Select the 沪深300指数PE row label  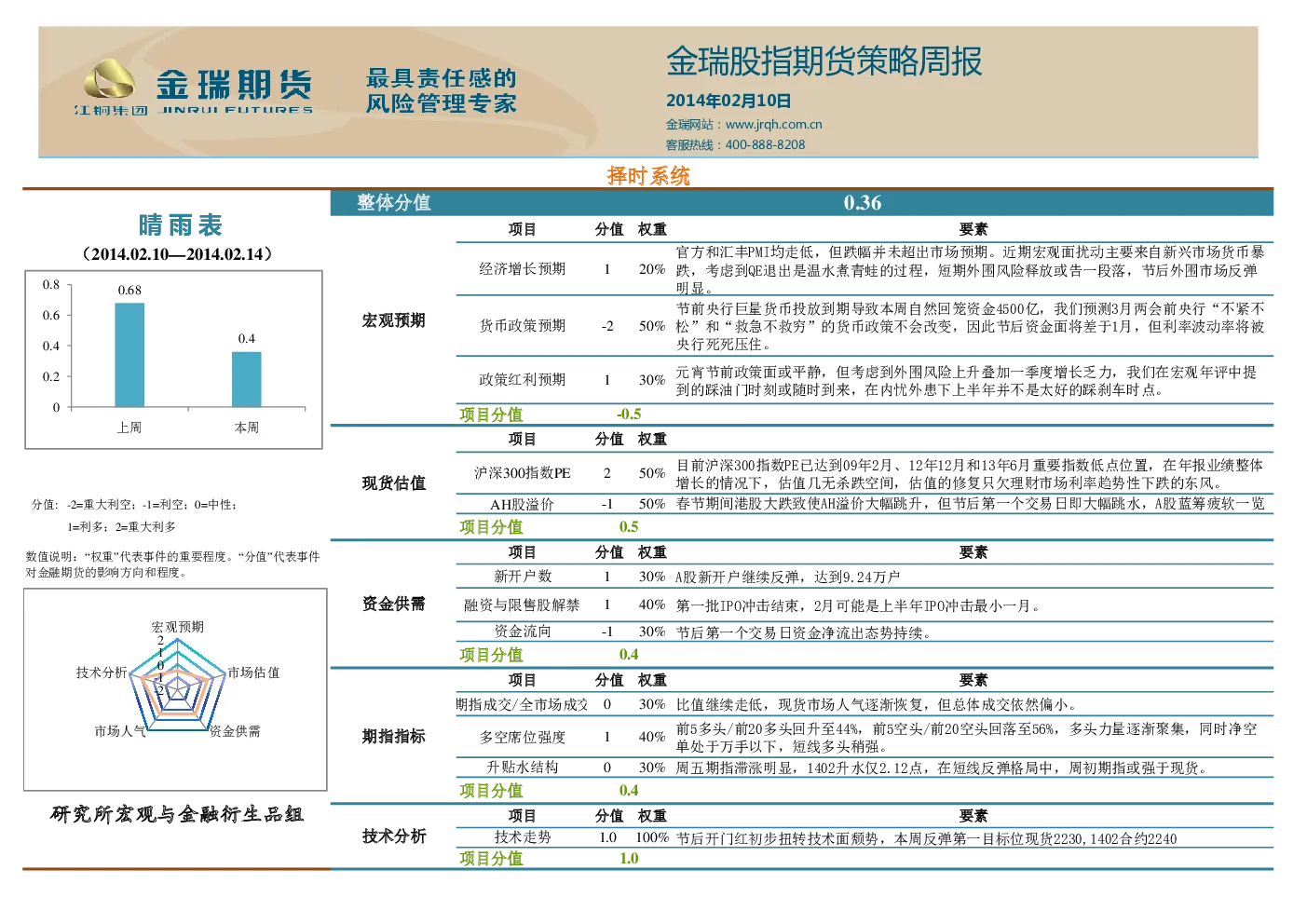pos(523,473)
